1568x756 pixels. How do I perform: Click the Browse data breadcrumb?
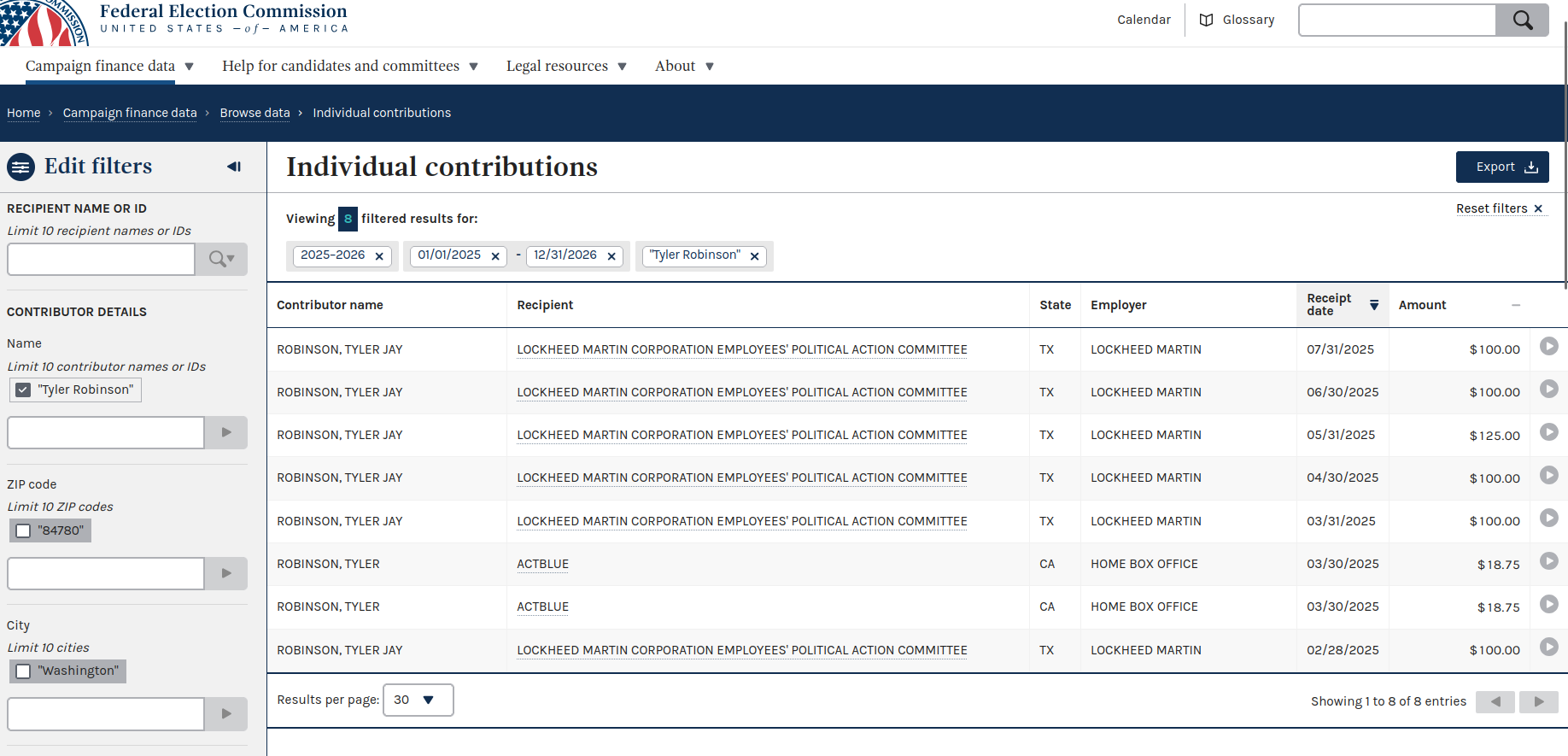255,113
